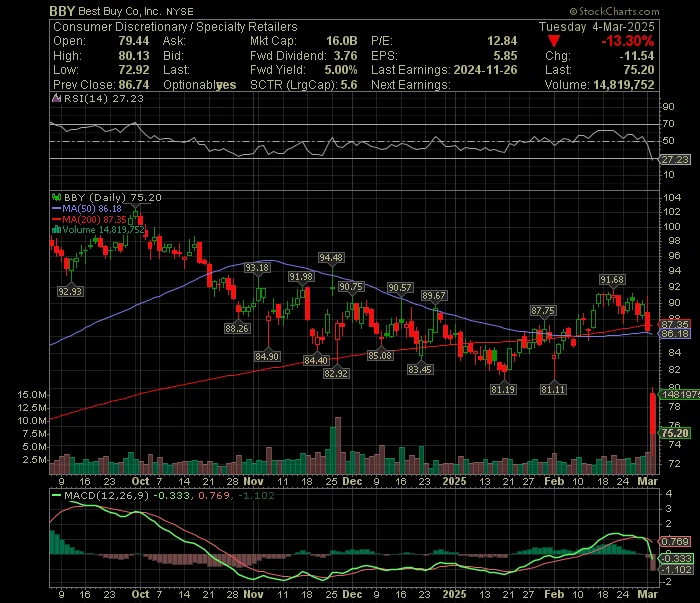Click the green MACD line legend marker
Image resolution: width=700 pixels, height=603 pixels.
(x=56, y=495)
